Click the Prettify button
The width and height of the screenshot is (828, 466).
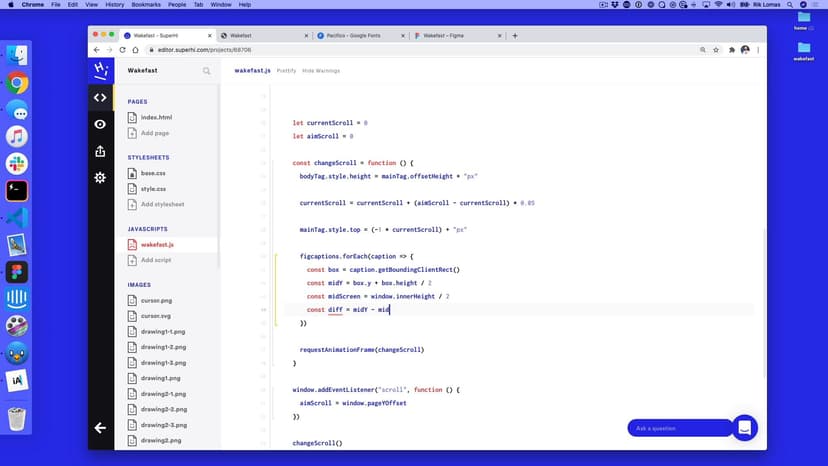[286, 71]
